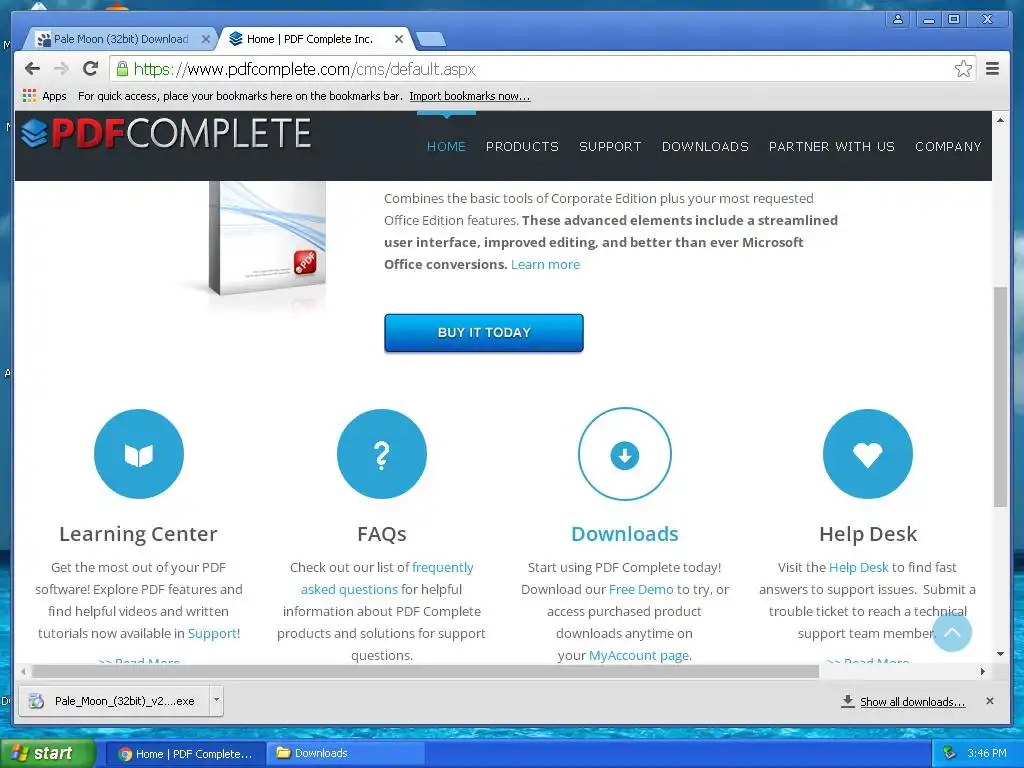Screen dimensions: 1024x768
Task: Reload the page with the refresh icon
Action: 91,69
